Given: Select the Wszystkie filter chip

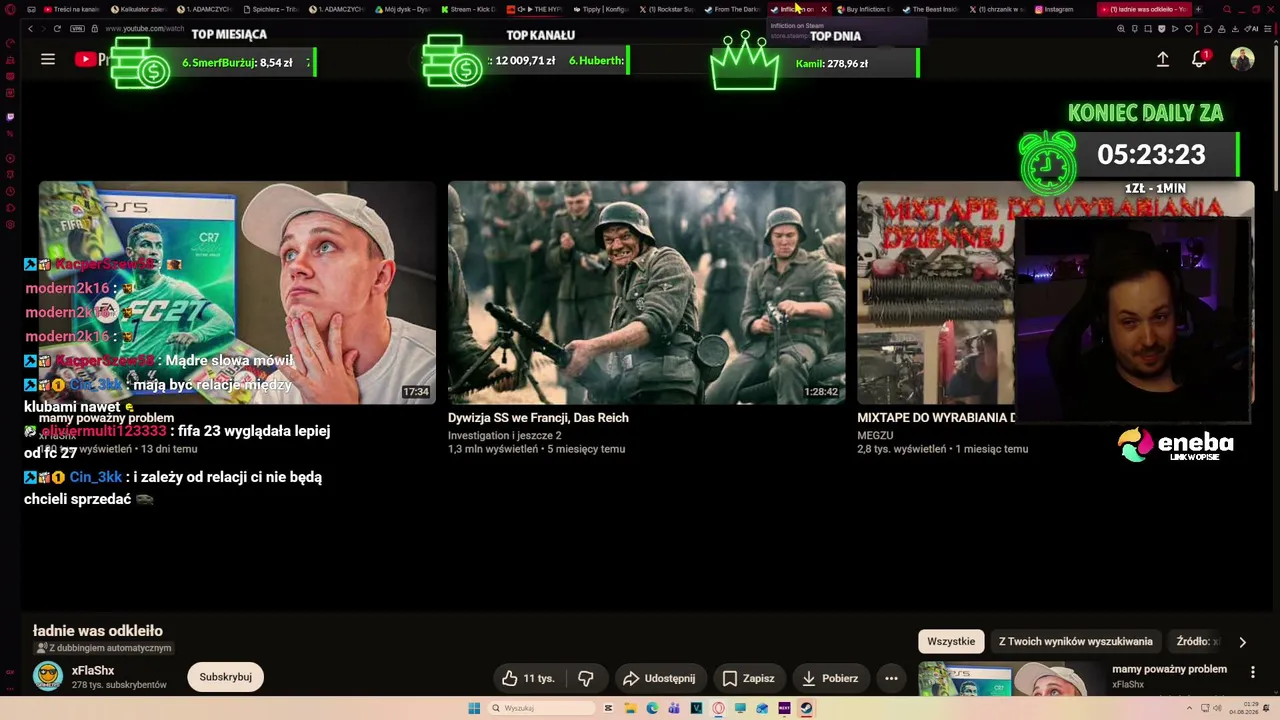Looking at the screenshot, I should 951,642.
